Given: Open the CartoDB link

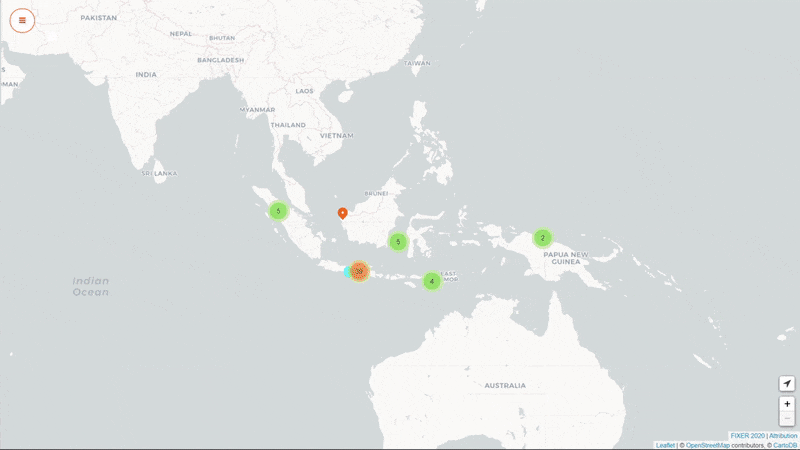Looking at the screenshot, I should click(x=785, y=445).
